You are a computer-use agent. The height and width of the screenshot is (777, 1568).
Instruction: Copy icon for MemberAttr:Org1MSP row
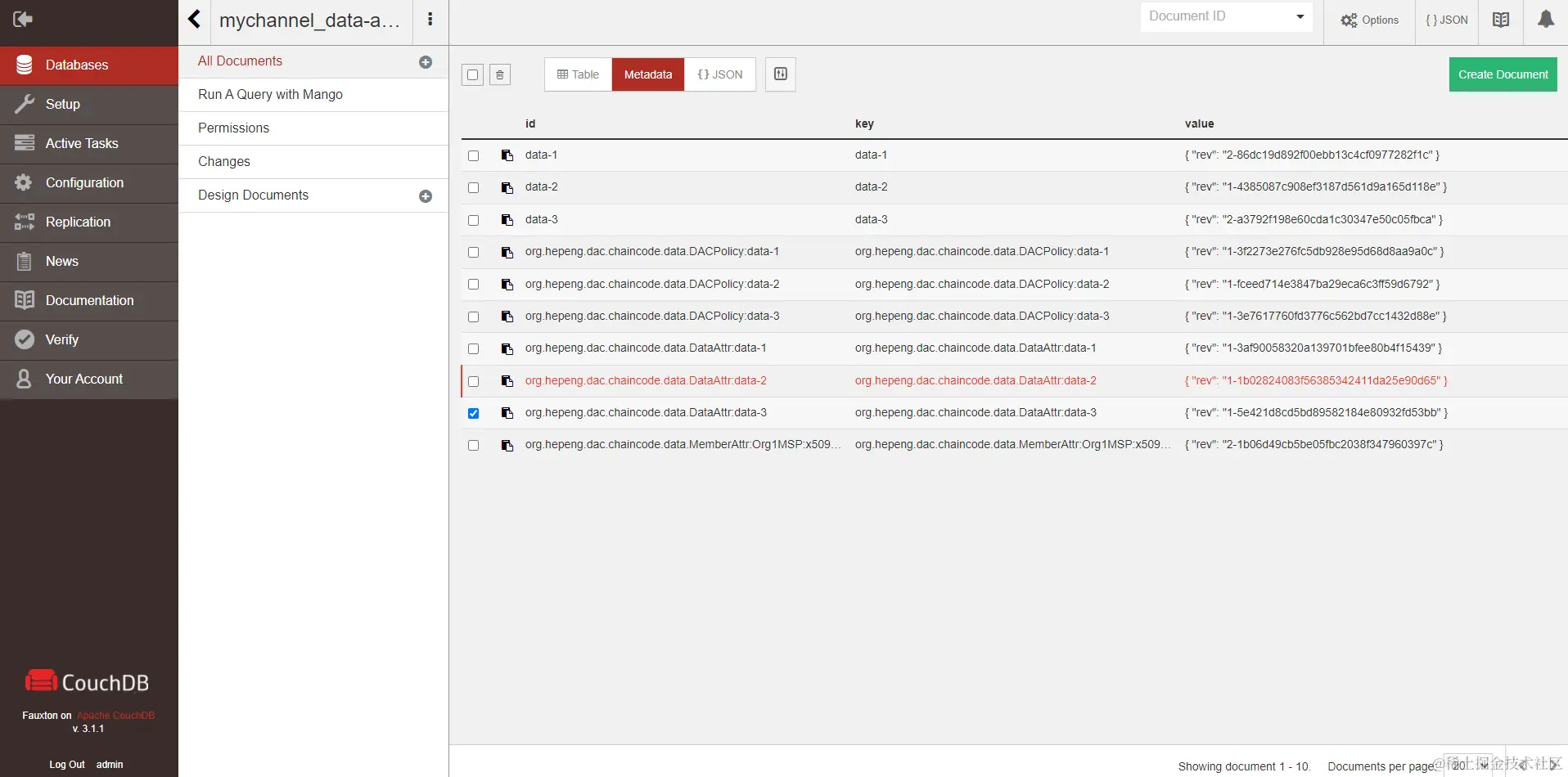click(507, 446)
